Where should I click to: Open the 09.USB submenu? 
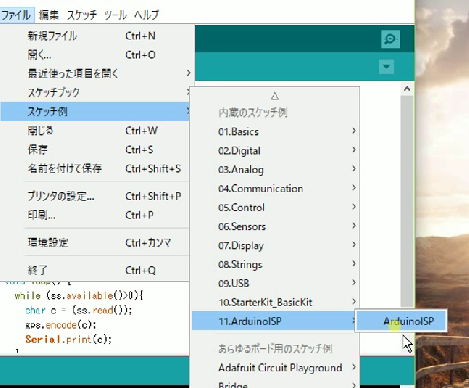(275, 283)
